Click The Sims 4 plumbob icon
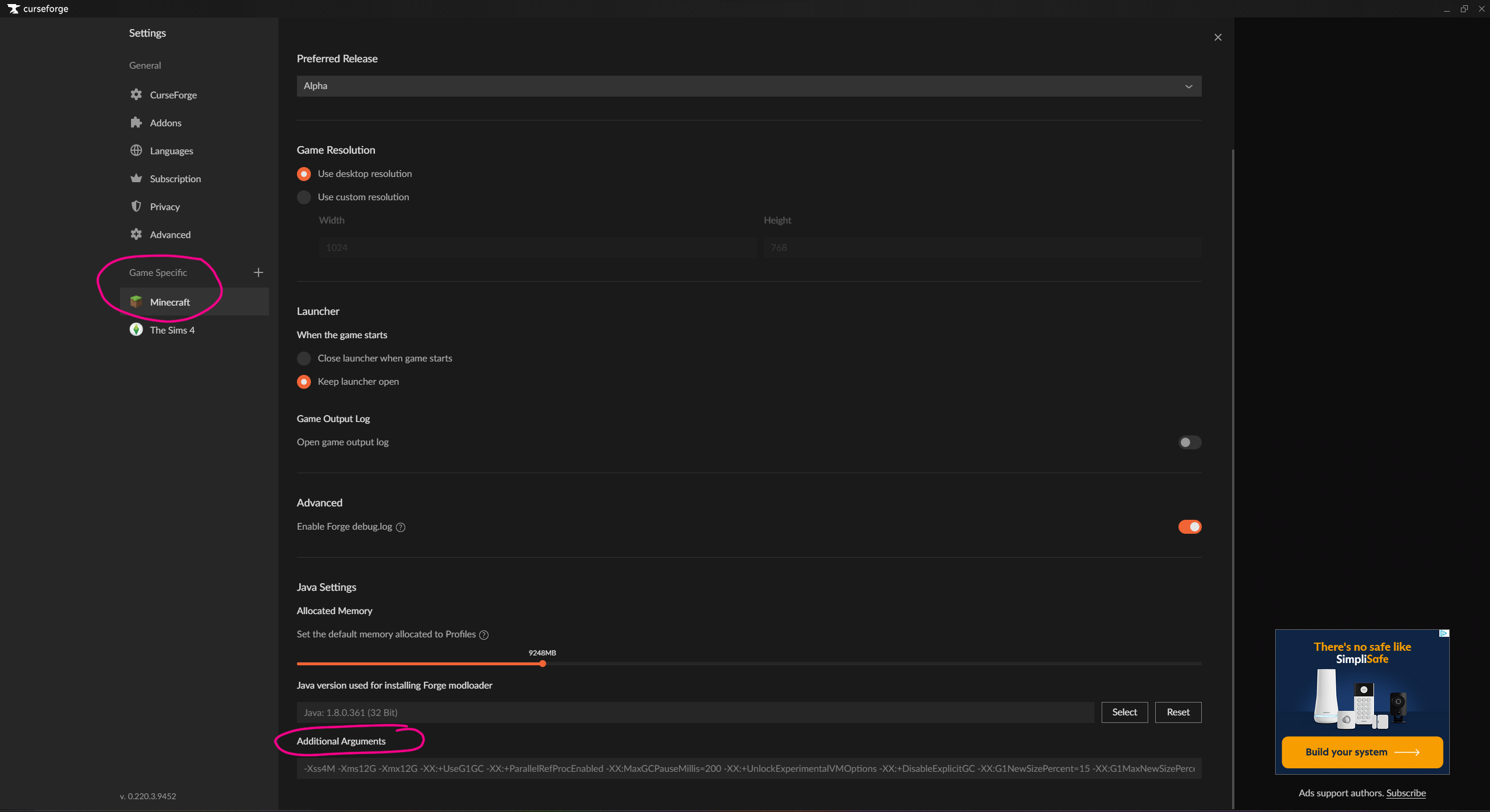The height and width of the screenshot is (812, 1490). (136, 329)
